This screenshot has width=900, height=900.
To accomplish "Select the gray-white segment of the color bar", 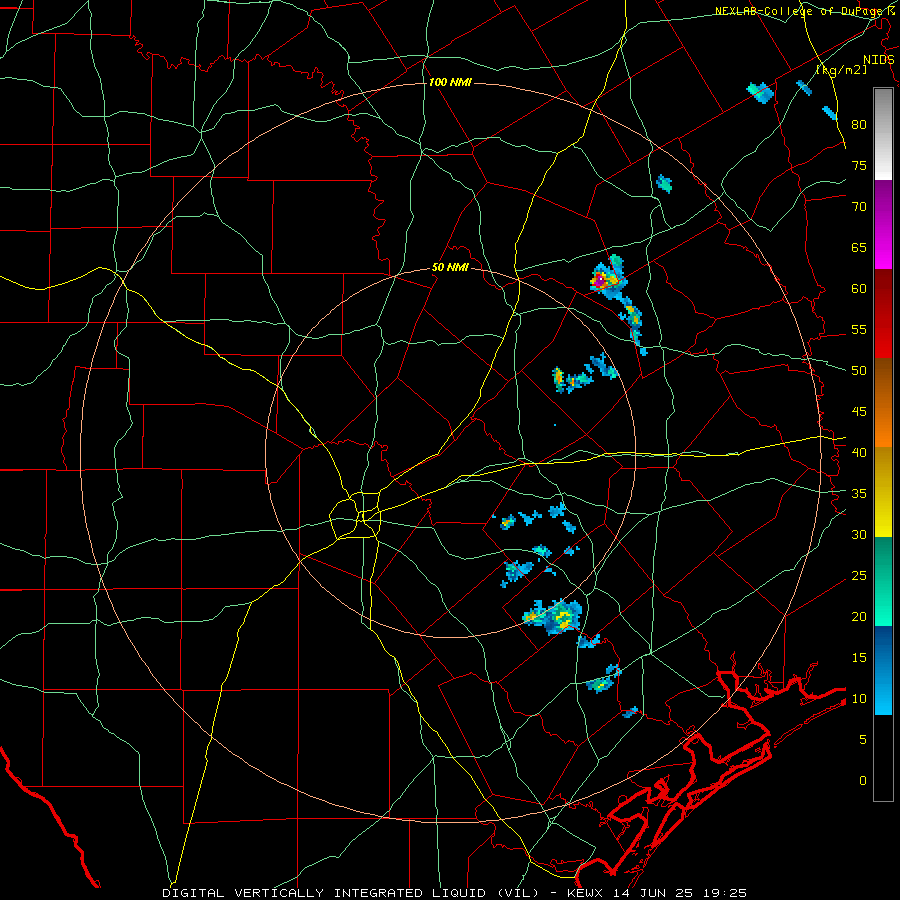I will coord(883,134).
